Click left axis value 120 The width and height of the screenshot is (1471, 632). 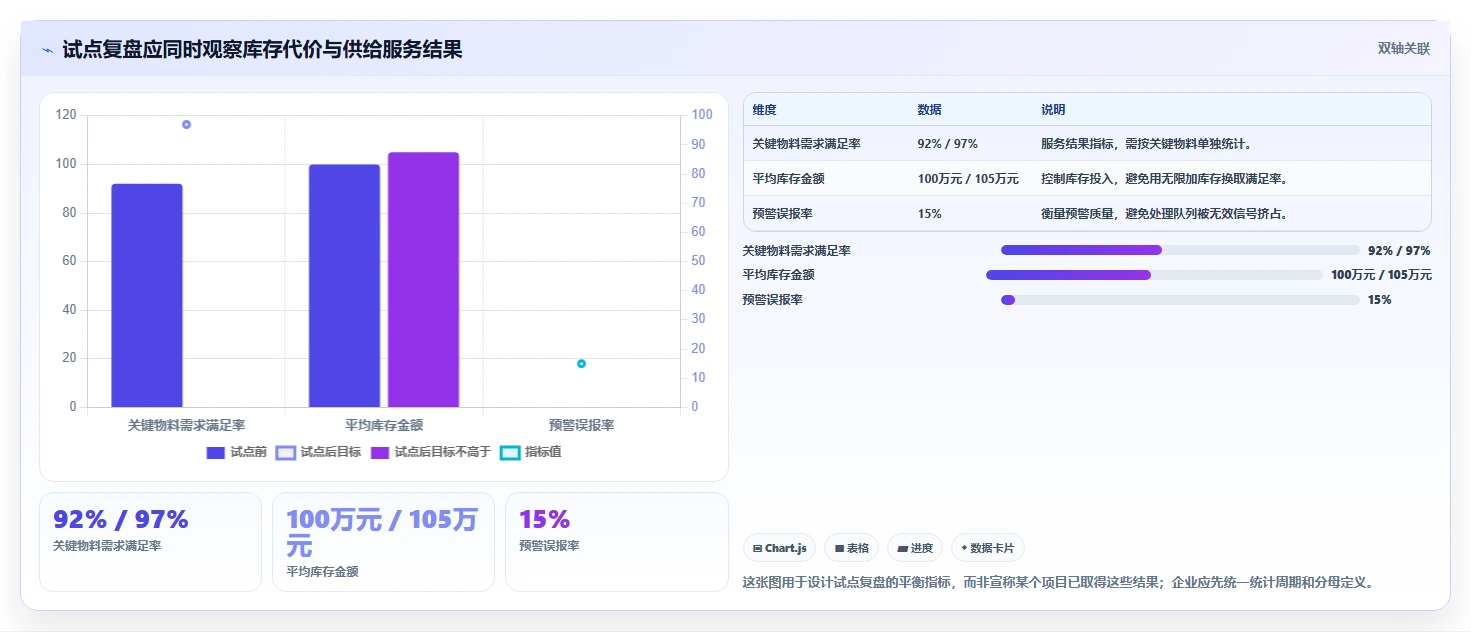(x=66, y=115)
